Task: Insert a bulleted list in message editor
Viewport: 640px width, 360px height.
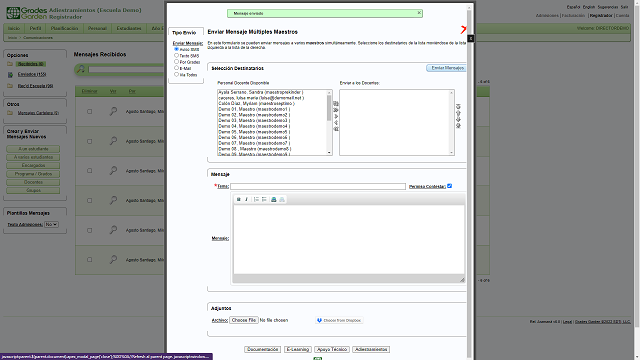Action: tap(264, 200)
